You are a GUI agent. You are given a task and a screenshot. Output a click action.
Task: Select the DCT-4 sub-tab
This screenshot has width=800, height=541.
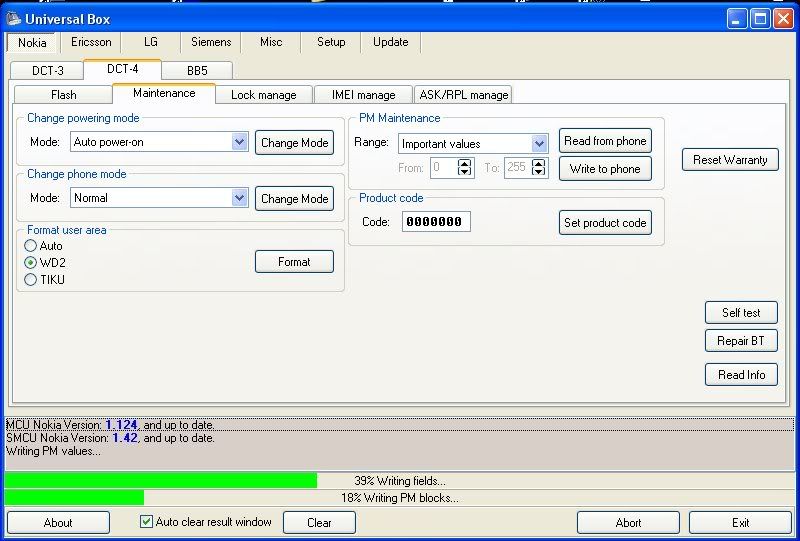coord(122,69)
